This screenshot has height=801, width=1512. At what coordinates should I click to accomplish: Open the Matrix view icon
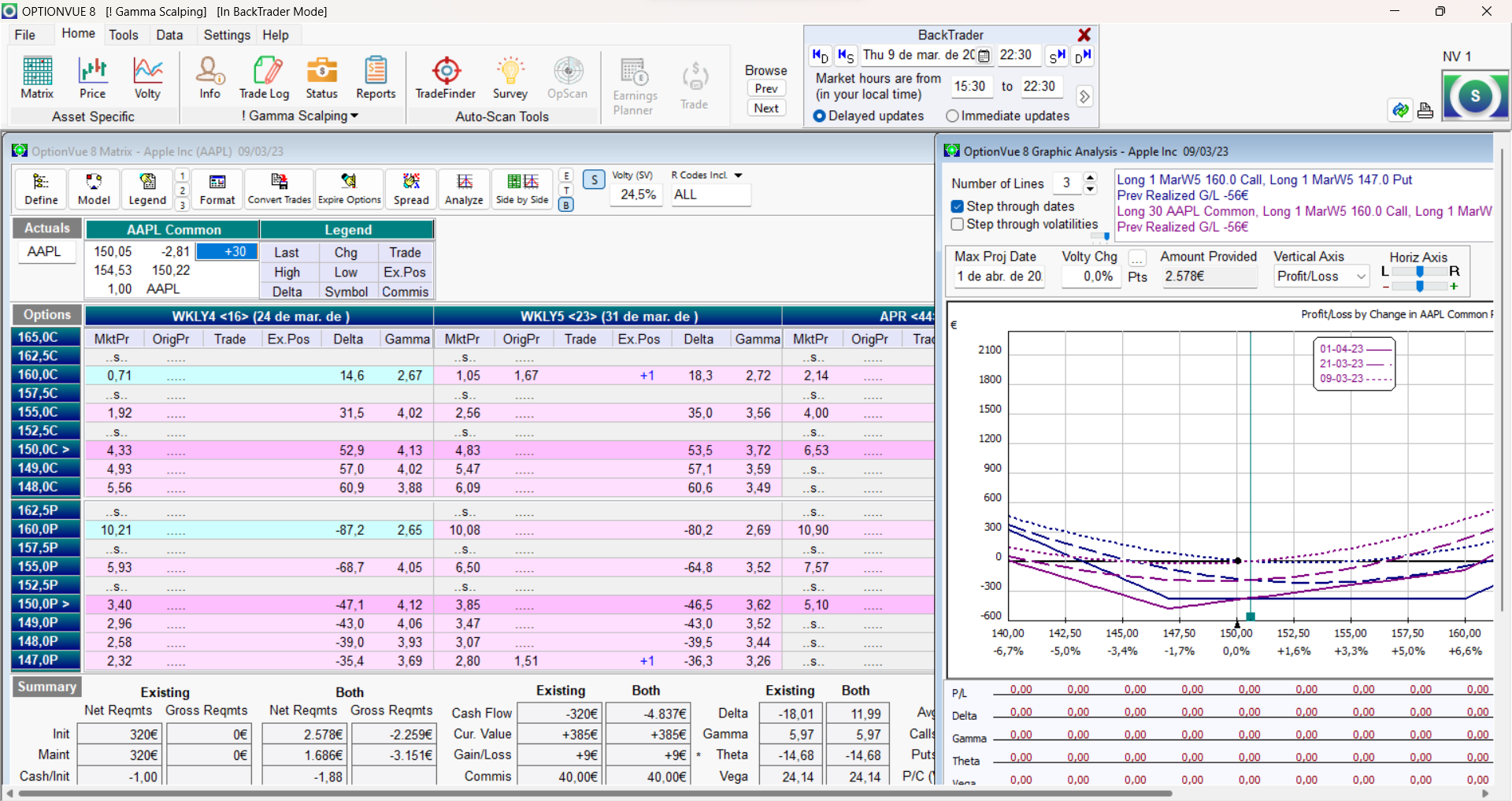(x=37, y=78)
